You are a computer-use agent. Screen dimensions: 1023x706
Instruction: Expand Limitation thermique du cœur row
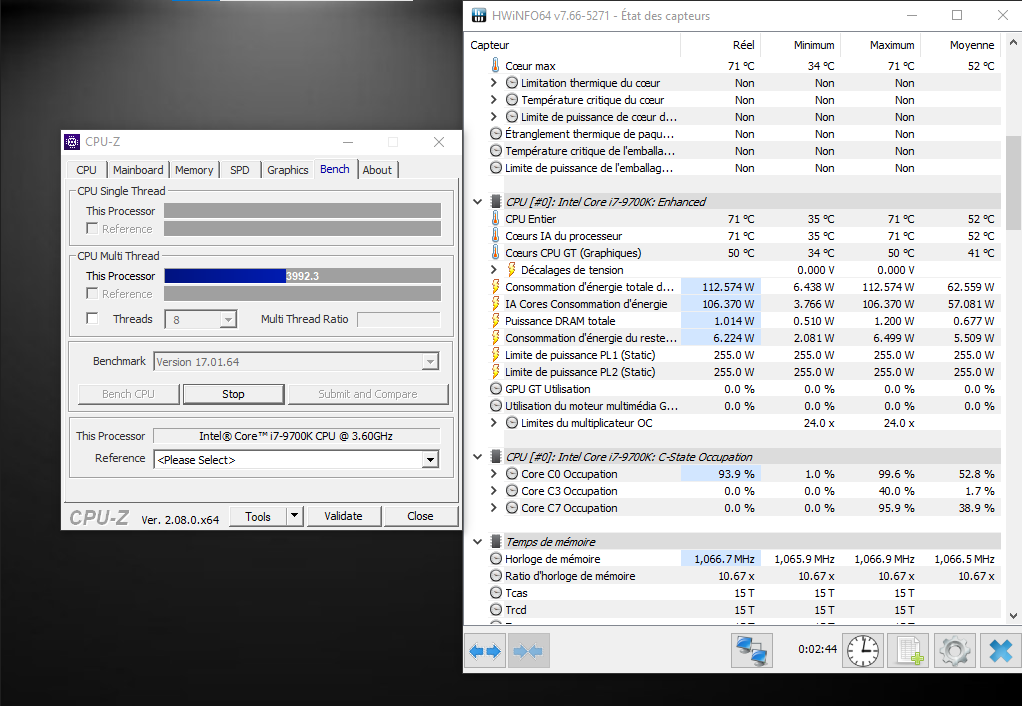494,83
